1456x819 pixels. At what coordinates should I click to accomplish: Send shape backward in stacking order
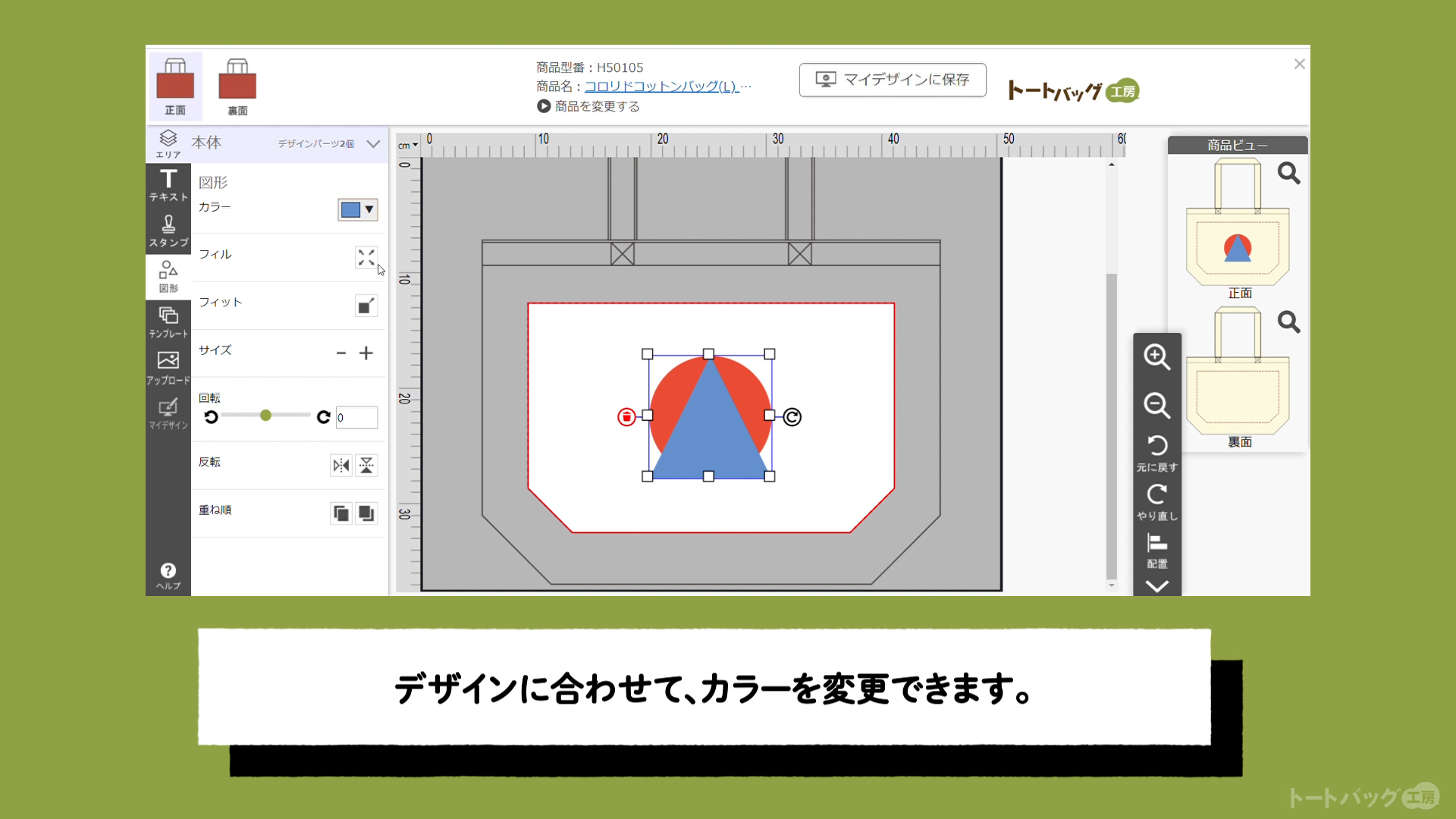(366, 513)
